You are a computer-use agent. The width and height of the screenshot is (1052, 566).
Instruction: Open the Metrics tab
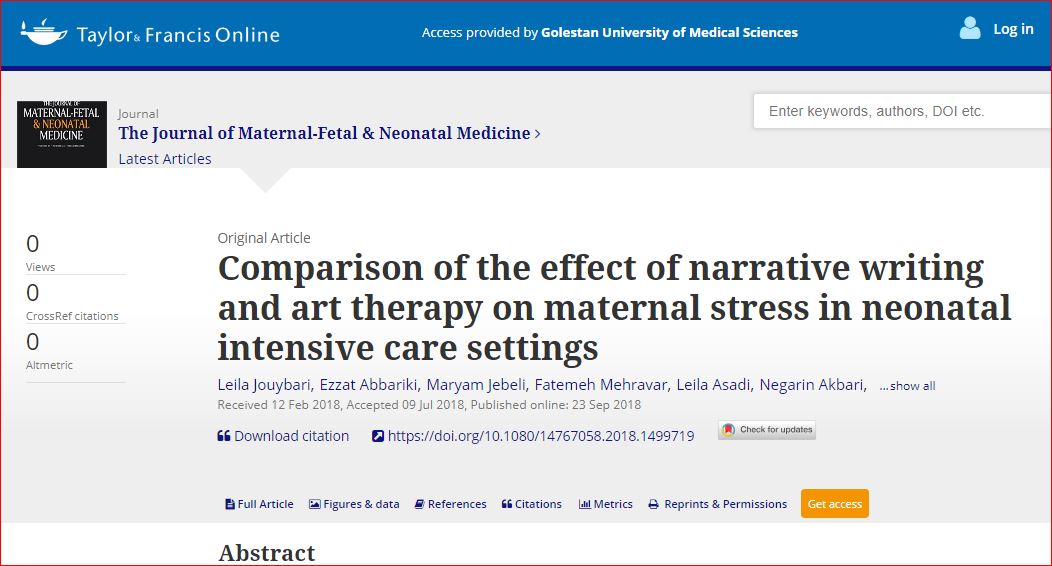pyautogui.click(x=606, y=504)
